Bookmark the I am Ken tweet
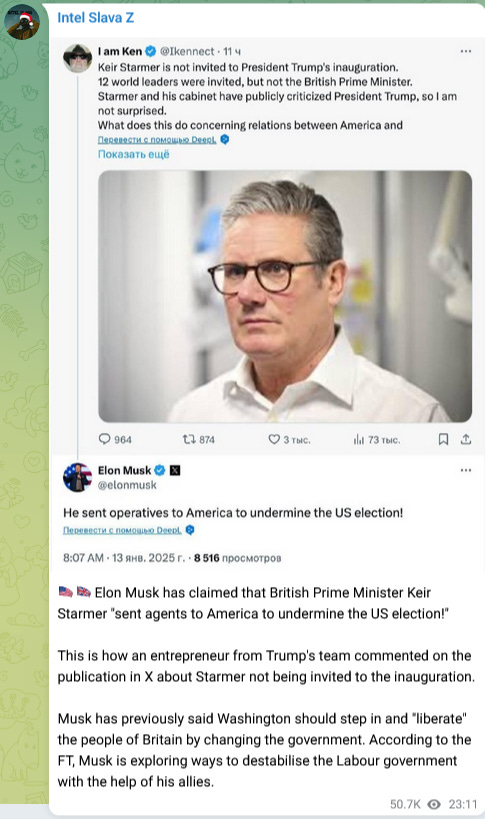 pos(443,439)
